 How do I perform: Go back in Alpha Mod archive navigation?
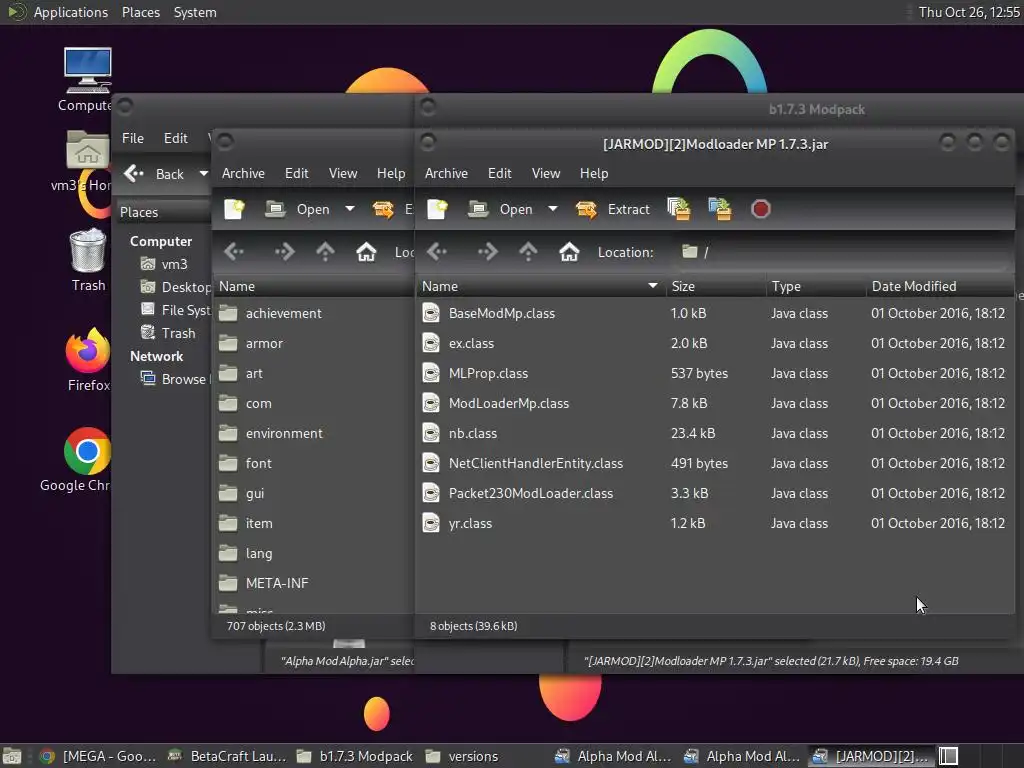click(x=234, y=252)
